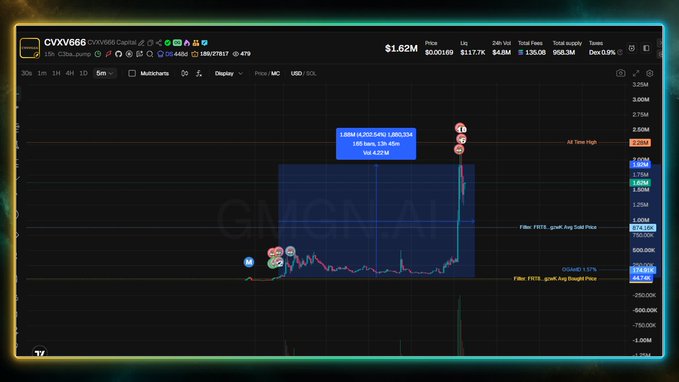Click the green 1.62M current price tag
This screenshot has height=382, width=679.
click(640, 183)
